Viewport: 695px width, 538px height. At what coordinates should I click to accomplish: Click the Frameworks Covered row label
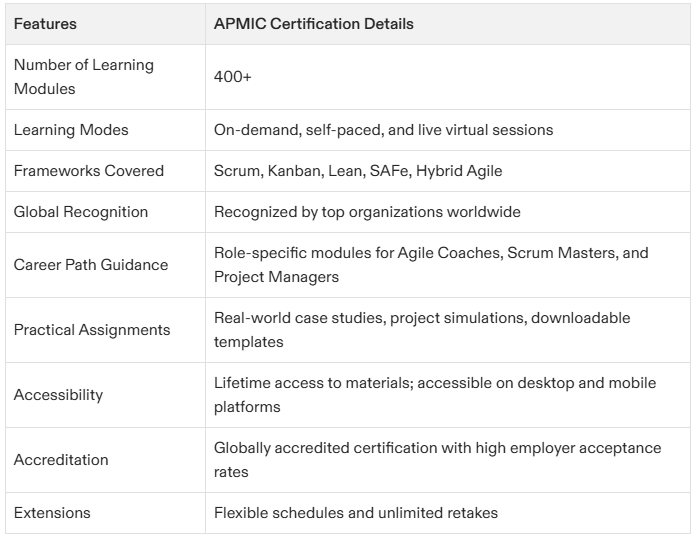point(89,171)
